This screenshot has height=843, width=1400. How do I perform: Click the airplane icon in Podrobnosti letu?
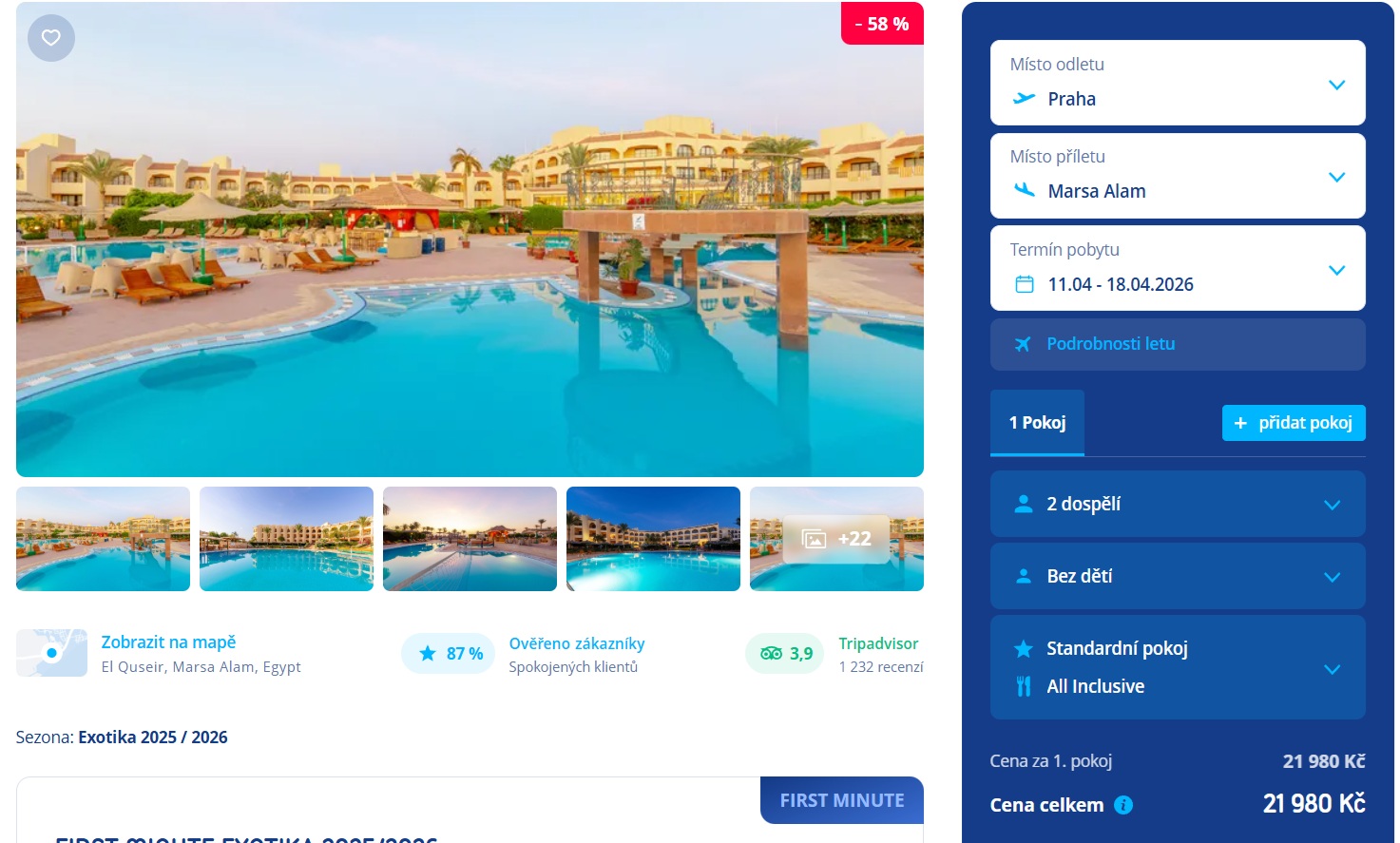(1023, 344)
